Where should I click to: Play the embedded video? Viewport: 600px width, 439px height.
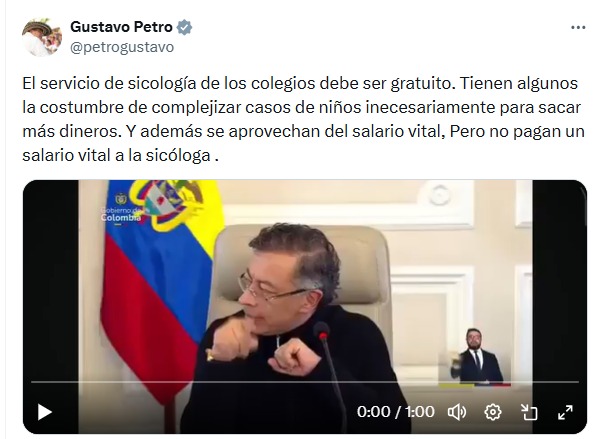point(45,412)
